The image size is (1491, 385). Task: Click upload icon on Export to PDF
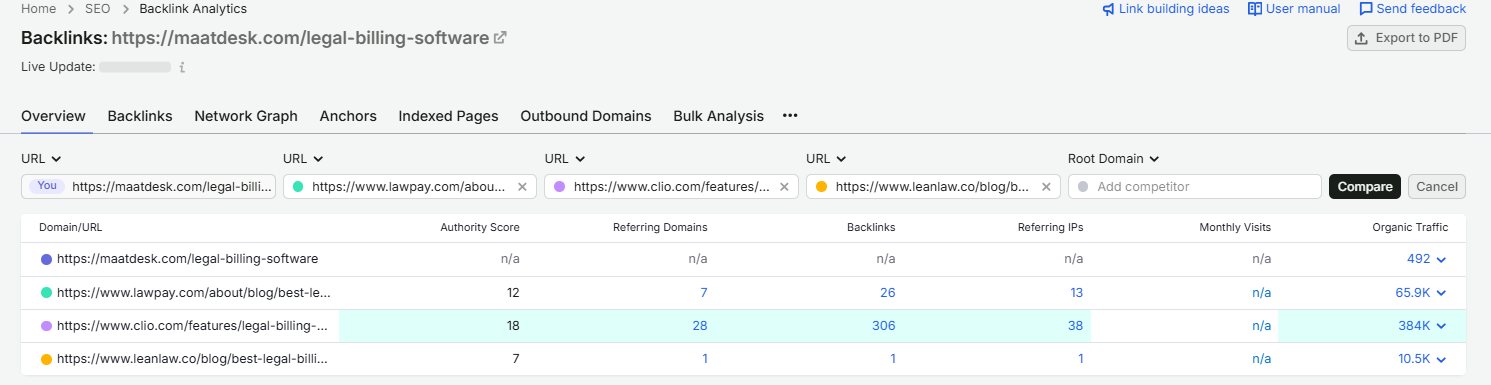coord(1361,38)
